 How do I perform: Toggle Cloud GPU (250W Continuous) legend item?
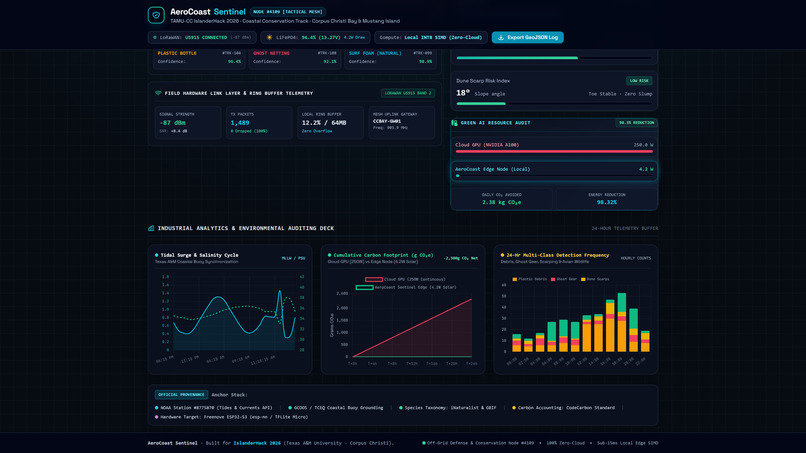tap(405, 280)
